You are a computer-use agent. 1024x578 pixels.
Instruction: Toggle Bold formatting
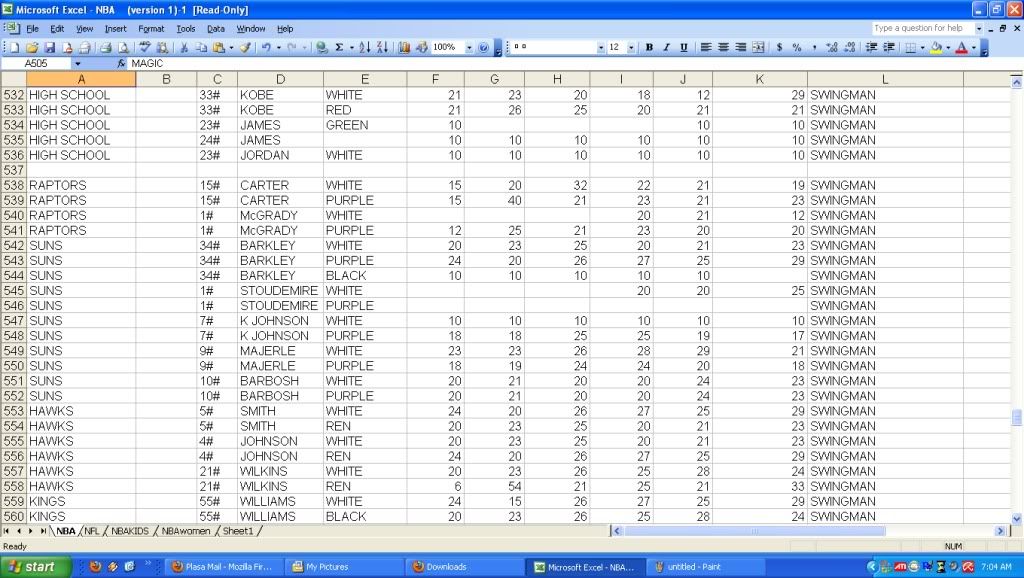tap(649, 48)
